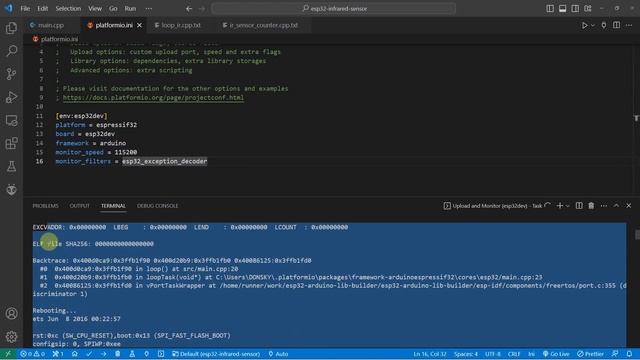640x360 pixels.
Task: Split the terminal panel
Action: click(x=579, y=206)
